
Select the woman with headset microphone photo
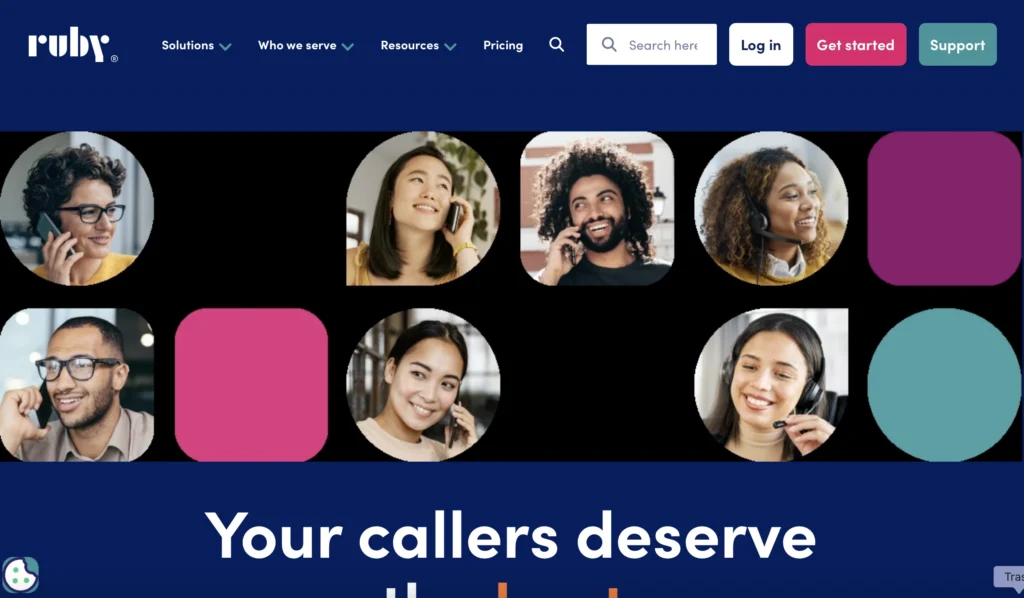tap(771, 385)
